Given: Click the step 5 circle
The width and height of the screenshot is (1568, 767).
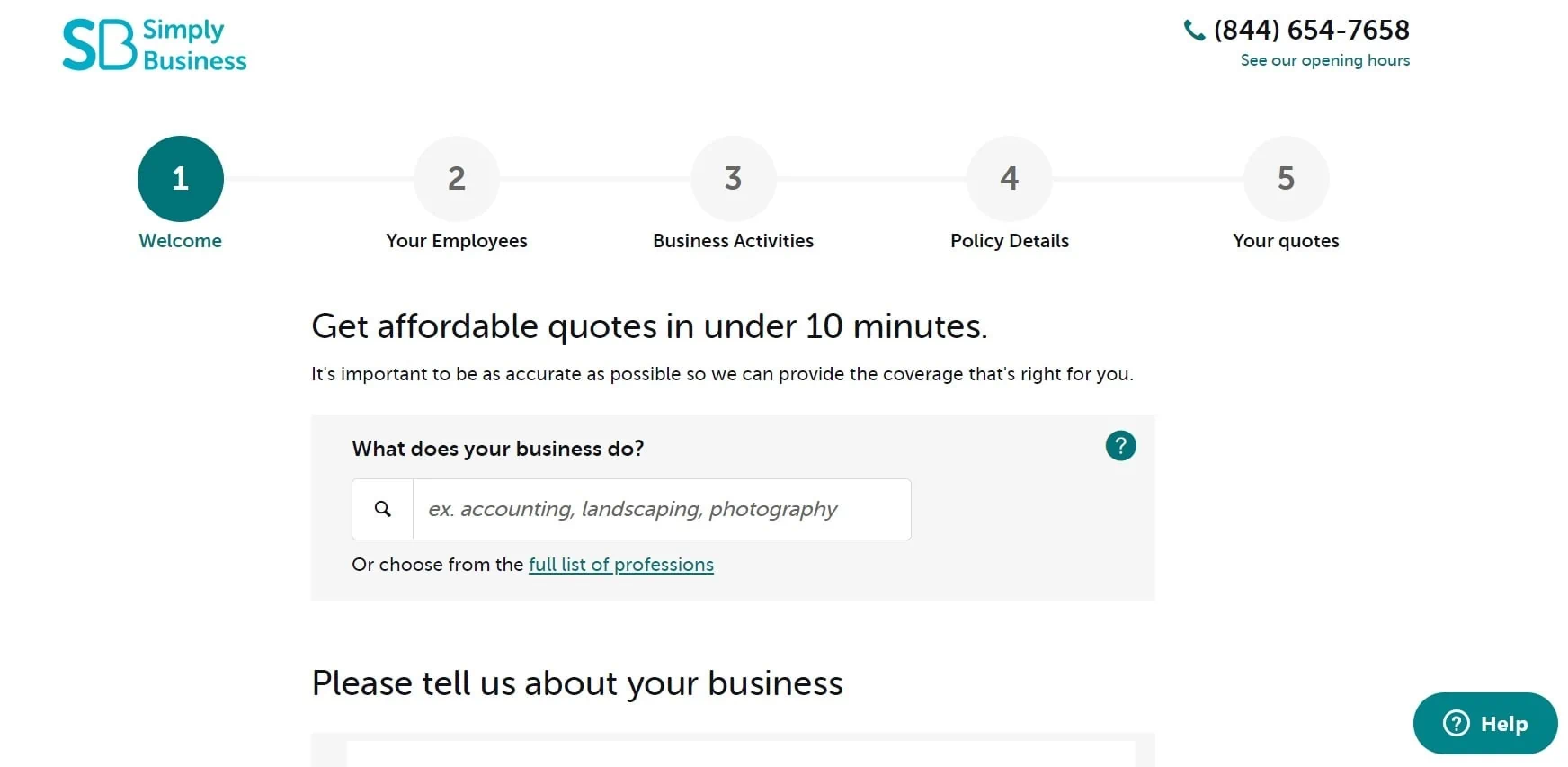Looking at the screenshot, I should [x=1287, y=179].
